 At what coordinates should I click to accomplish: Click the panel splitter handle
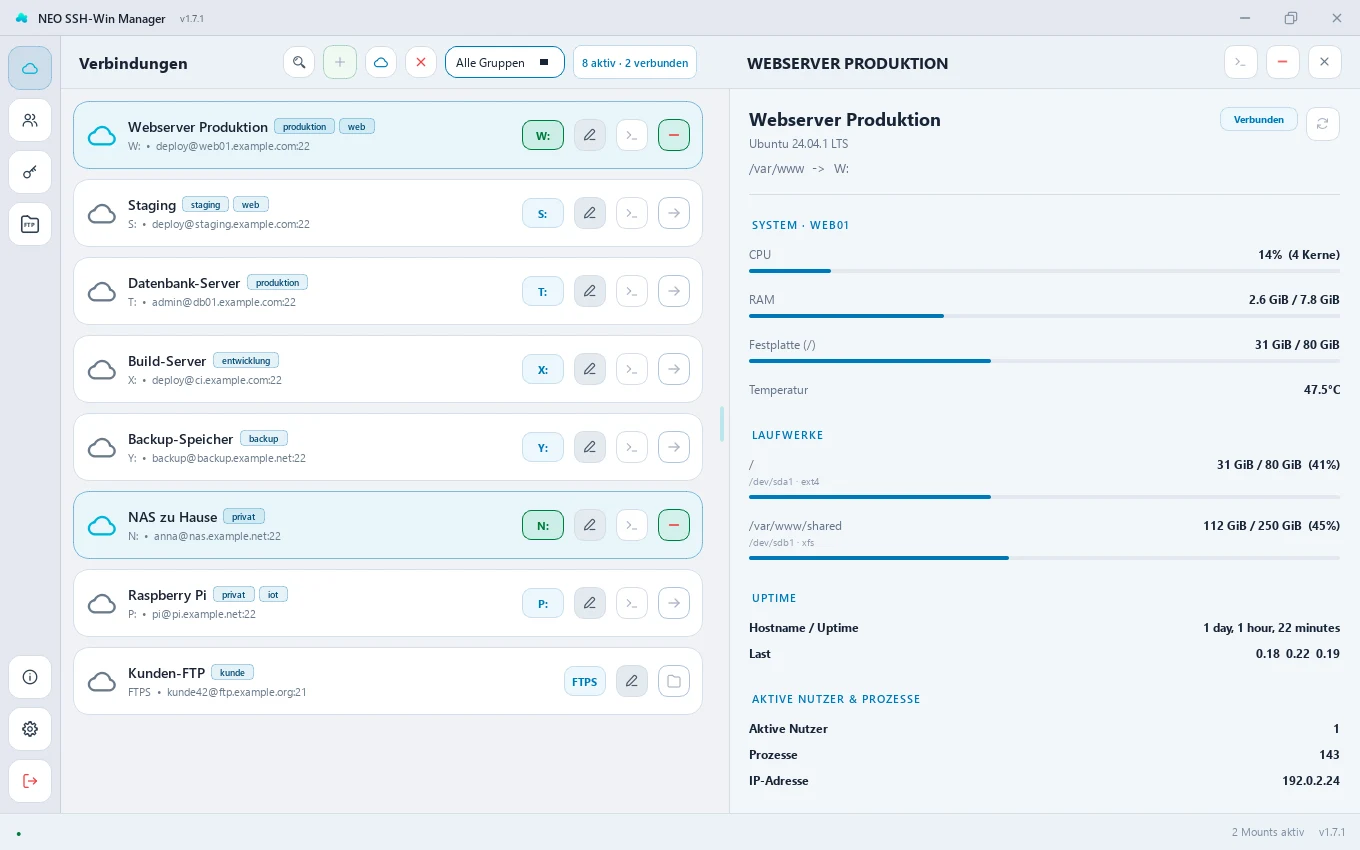pos(722,424)
